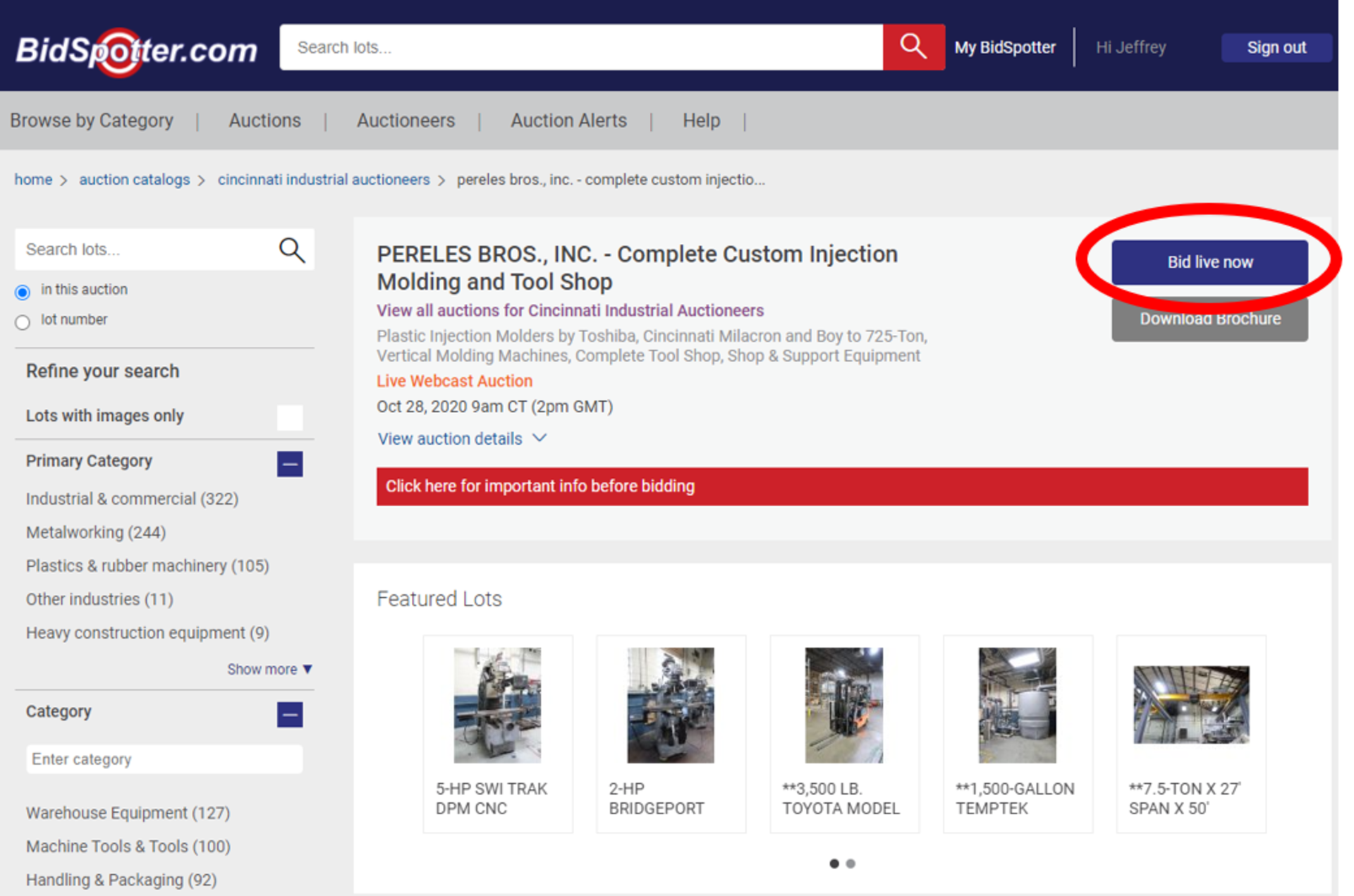The width and height of the screenshot is (1354, 896).
Task: Open the 3,500 LB. Toyota forklift thumbnail
Action: pyautogui.click(x=843, y=705)
